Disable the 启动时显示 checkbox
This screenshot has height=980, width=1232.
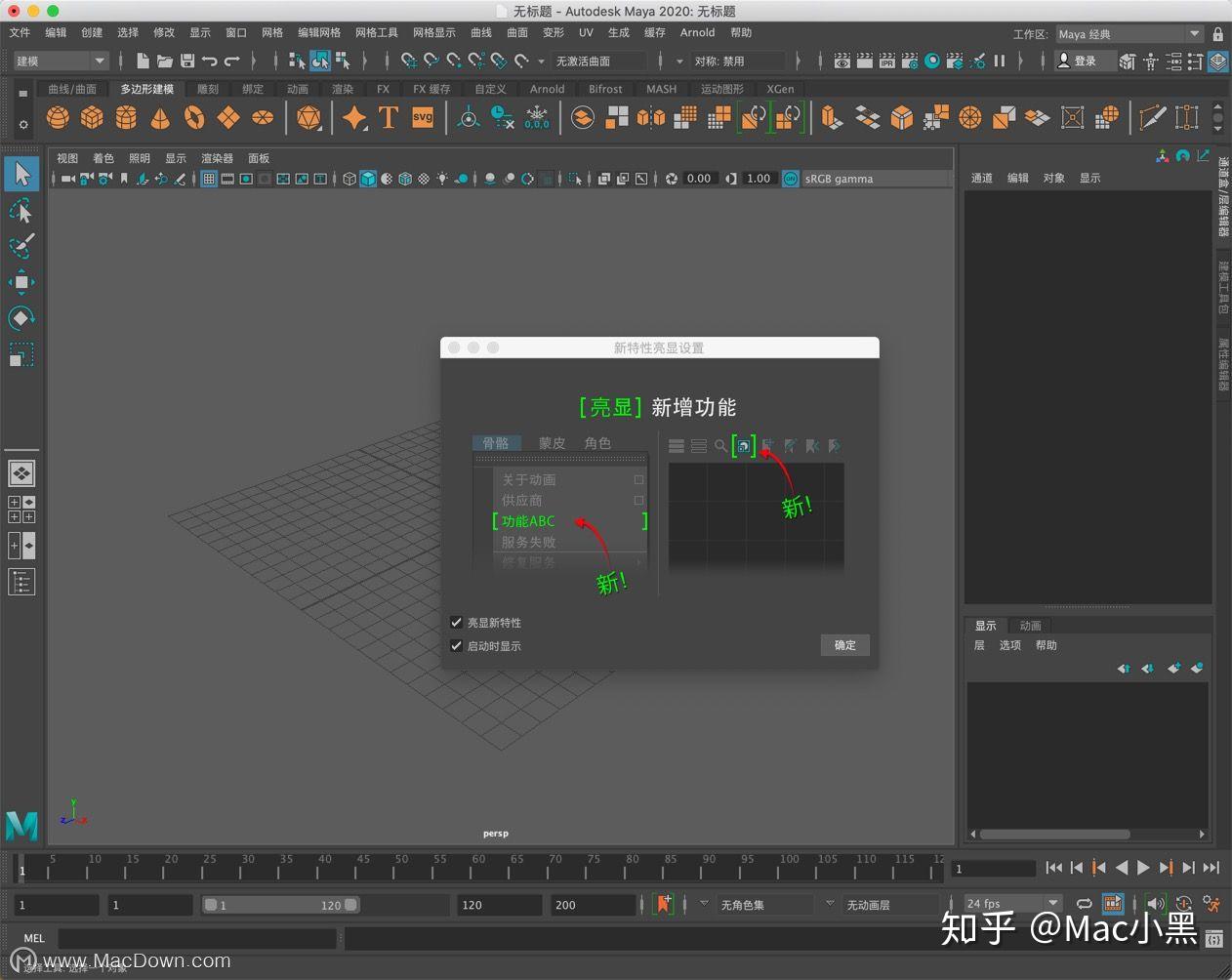pos(456,646)
